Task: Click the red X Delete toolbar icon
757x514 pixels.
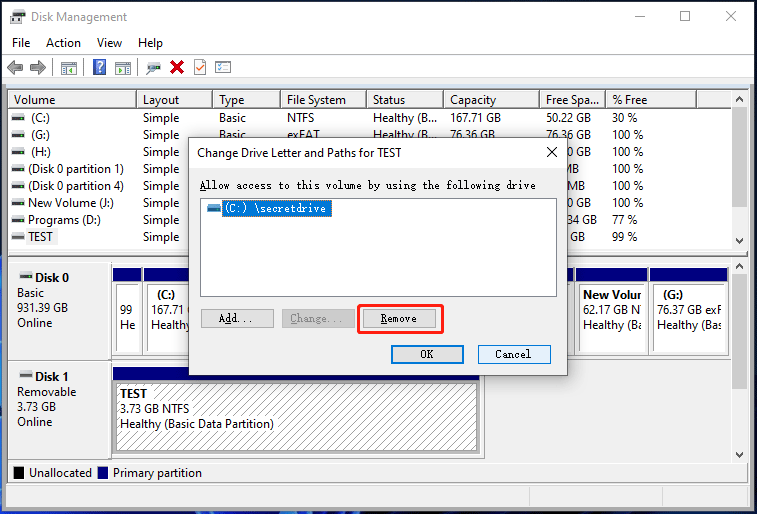Action: [177, 67]
